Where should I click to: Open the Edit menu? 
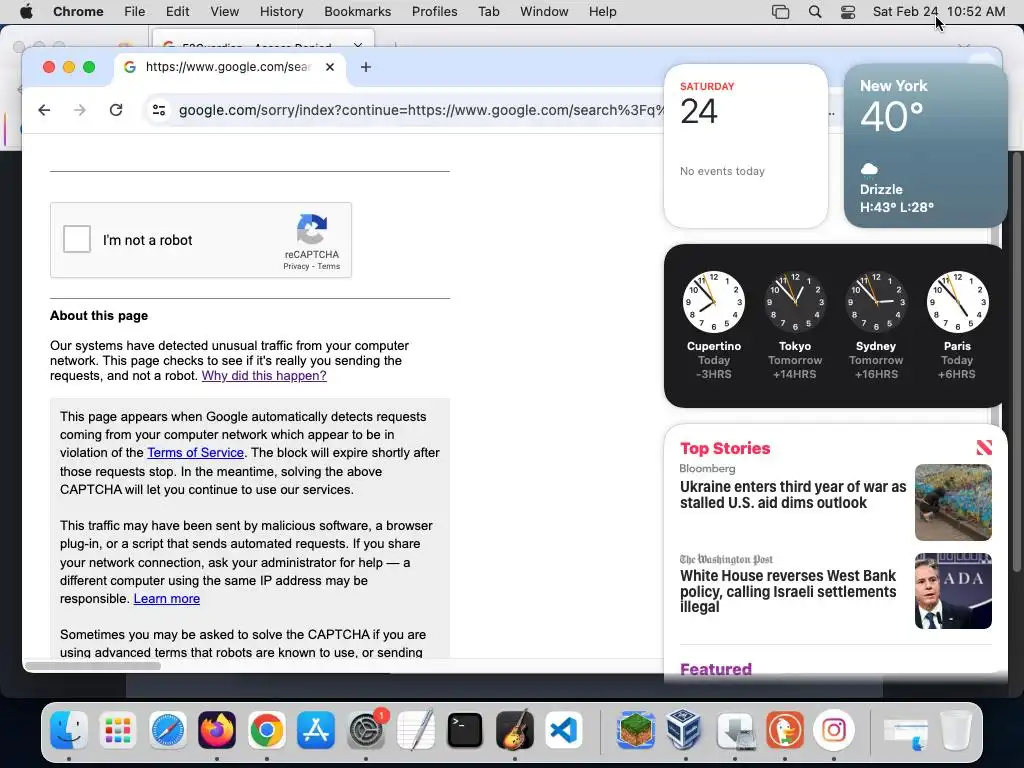click(x=177, y=11)
